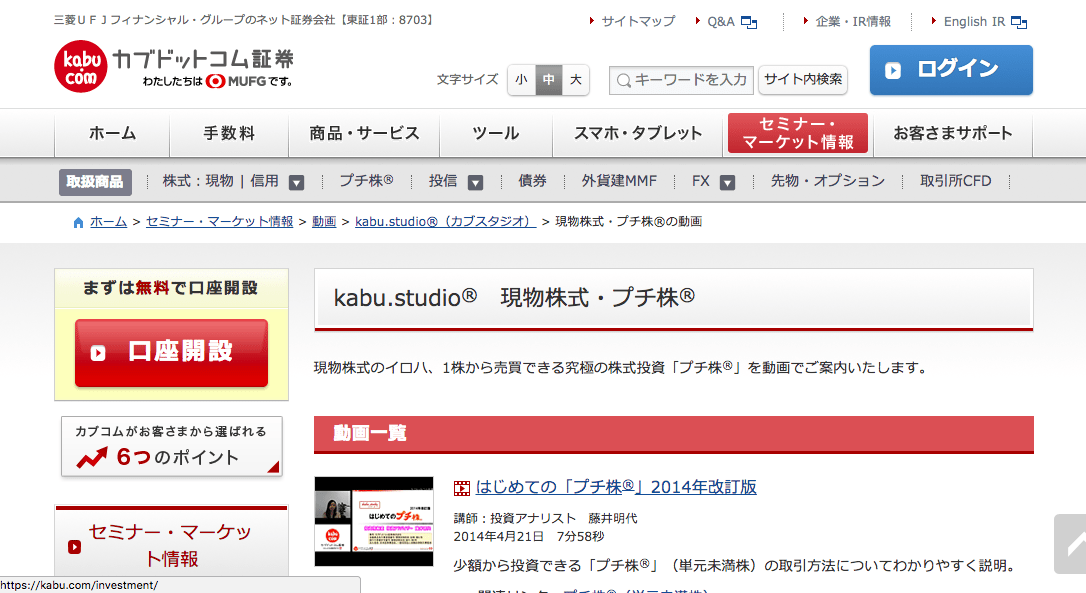Open the プチ株 video thumbnail
The width and height of the screenshot is (1086, 593).
374,521
